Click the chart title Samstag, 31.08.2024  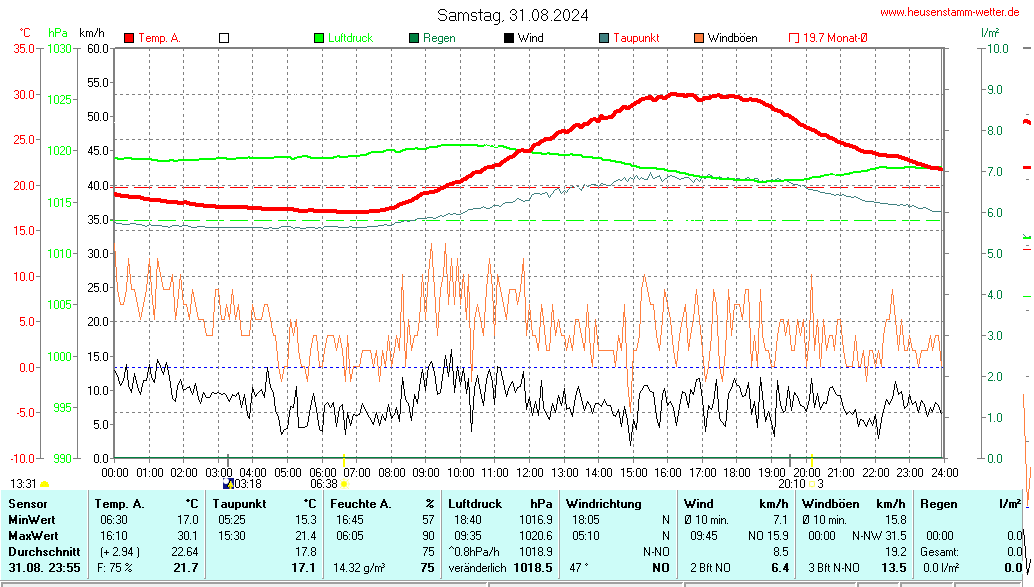(x=512, y=15)
